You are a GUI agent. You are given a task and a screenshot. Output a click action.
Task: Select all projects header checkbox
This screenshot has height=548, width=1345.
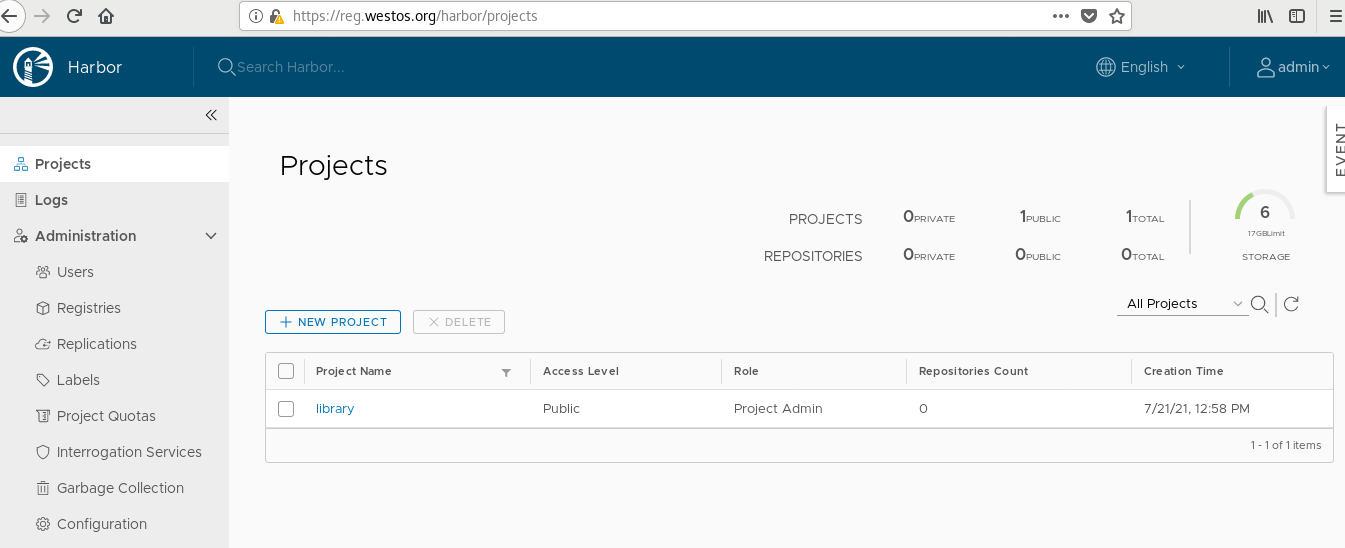tap(286, 371)
